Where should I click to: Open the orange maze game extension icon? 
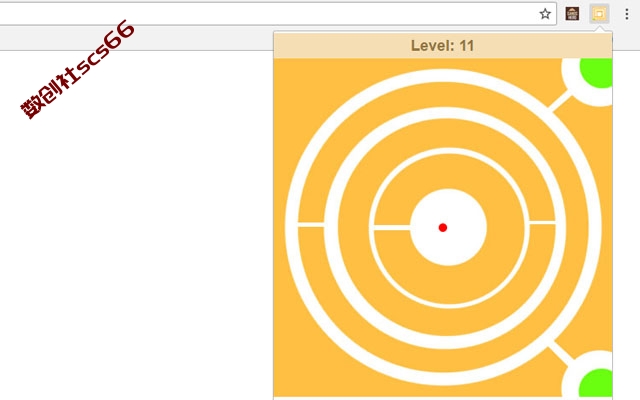[599, 14]
